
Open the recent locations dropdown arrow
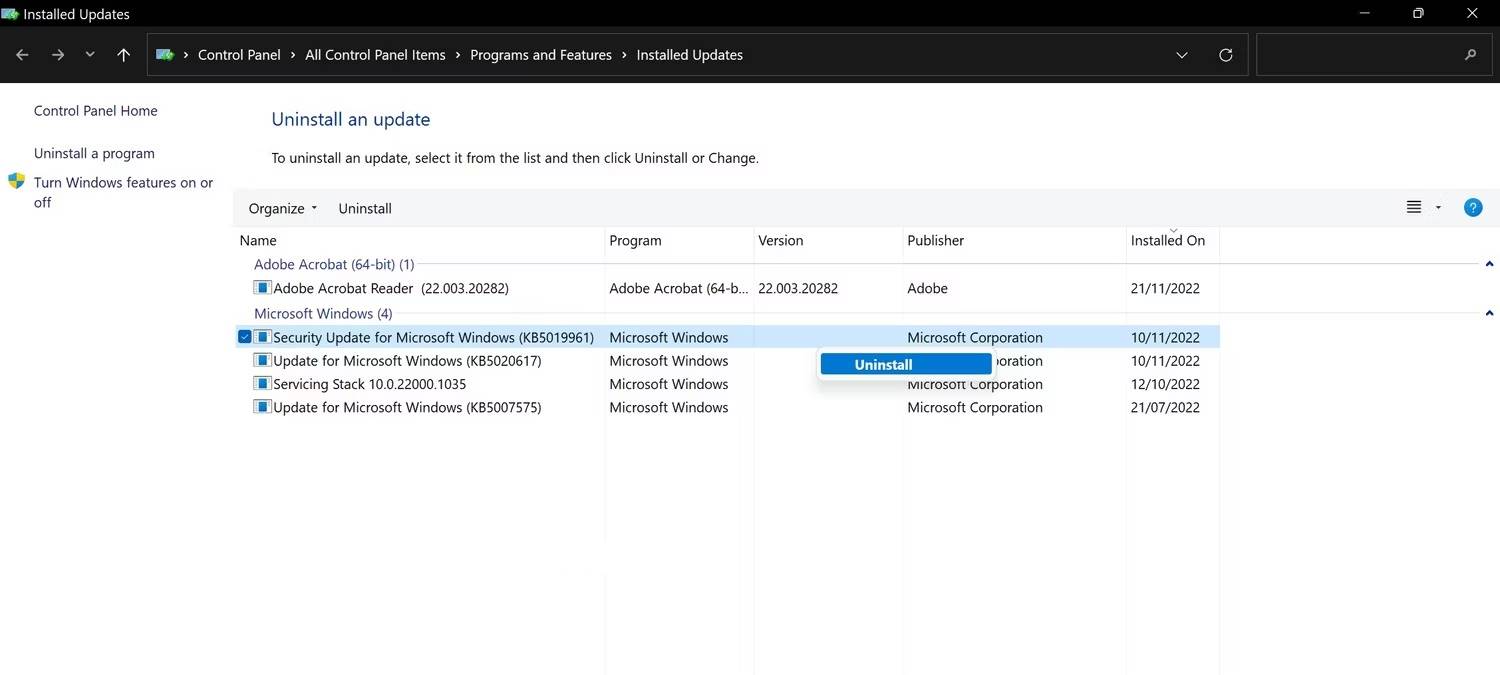coord(90,55)
